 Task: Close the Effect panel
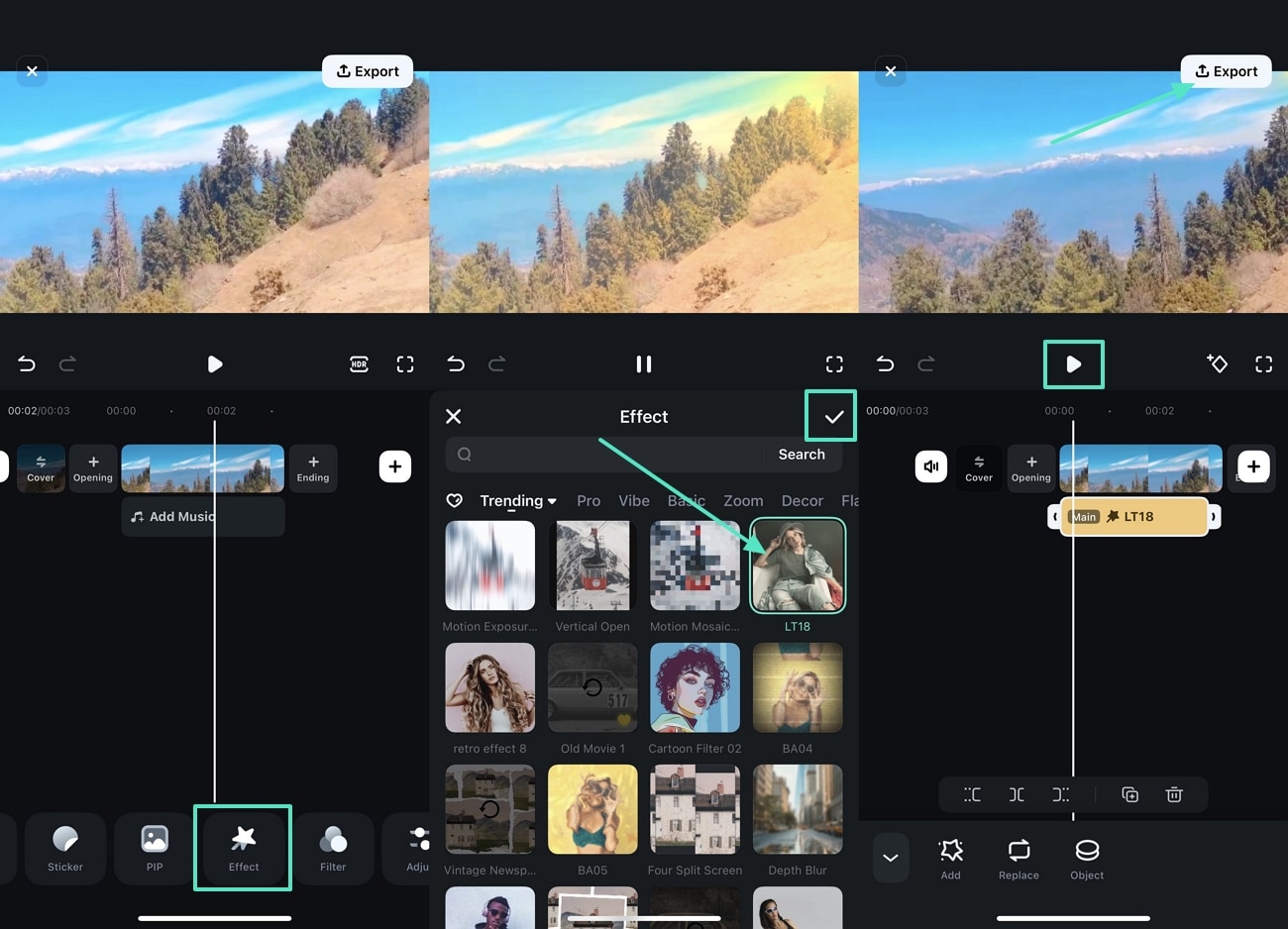pos(453,417)
